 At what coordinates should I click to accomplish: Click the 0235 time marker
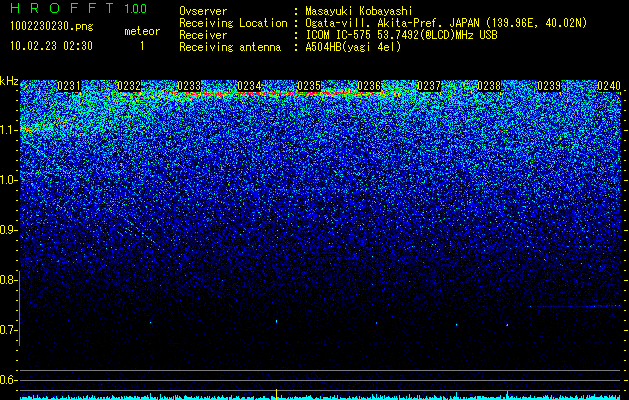coord(309,86)
